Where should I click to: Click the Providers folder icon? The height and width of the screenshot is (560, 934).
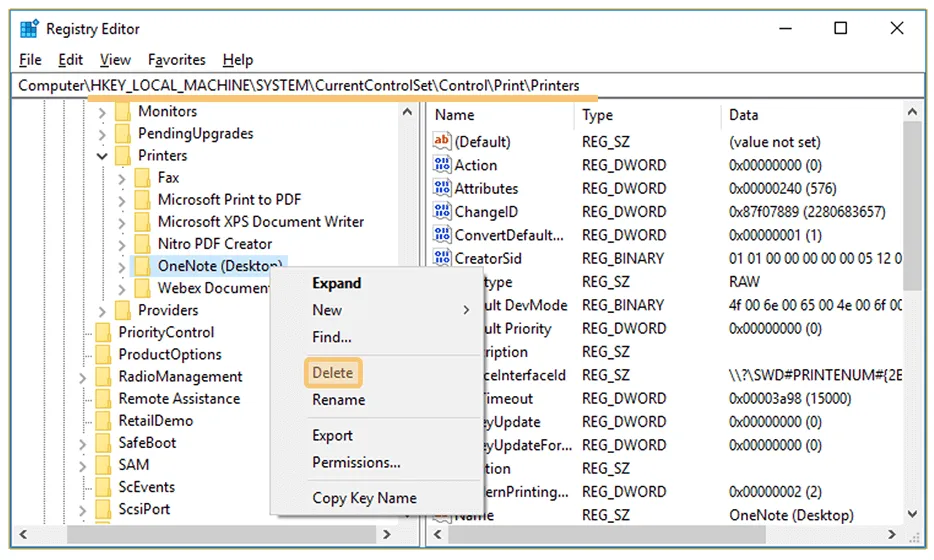123,310
